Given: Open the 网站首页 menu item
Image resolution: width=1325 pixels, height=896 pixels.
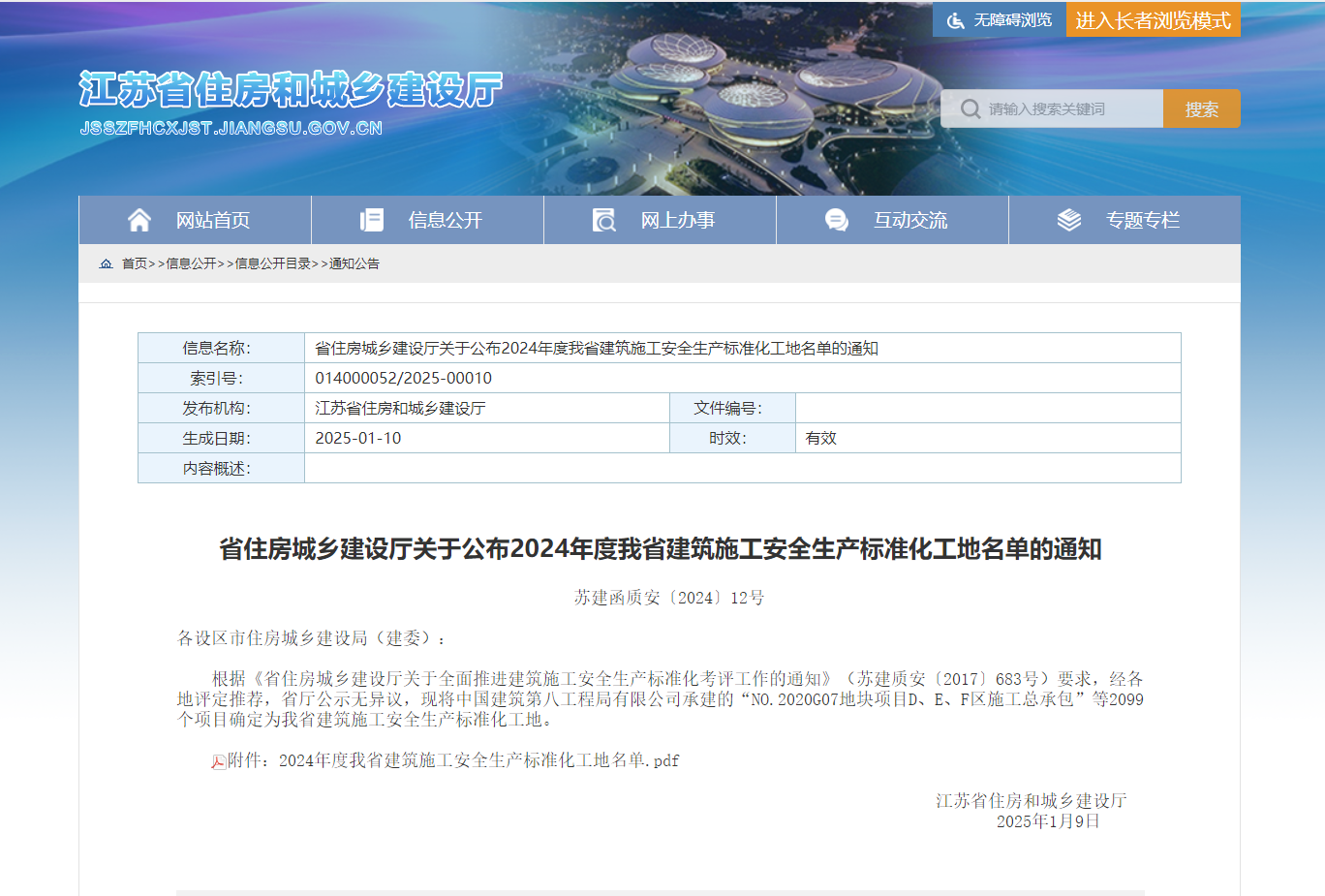Looking at the screenshot, I should (213, 220).
